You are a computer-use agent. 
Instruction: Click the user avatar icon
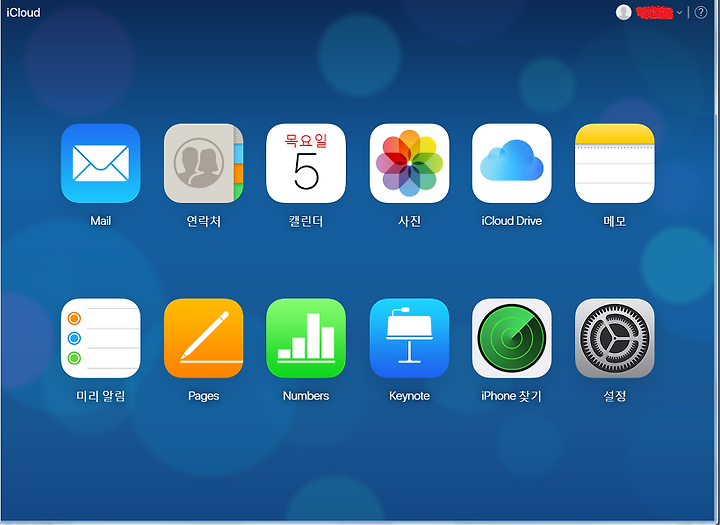pos(624,12)
